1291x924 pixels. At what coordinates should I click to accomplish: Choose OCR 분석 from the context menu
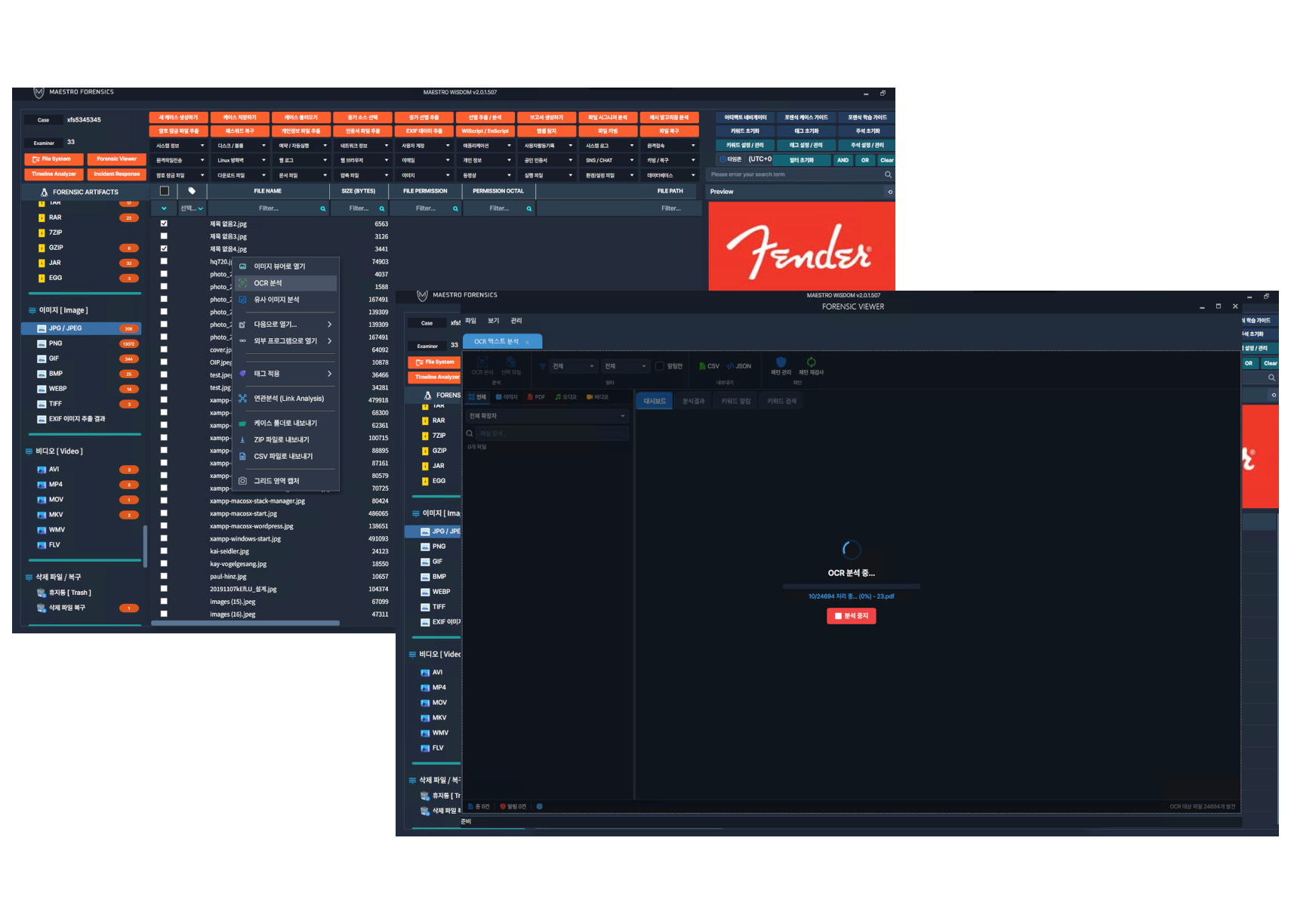[287, 283]
